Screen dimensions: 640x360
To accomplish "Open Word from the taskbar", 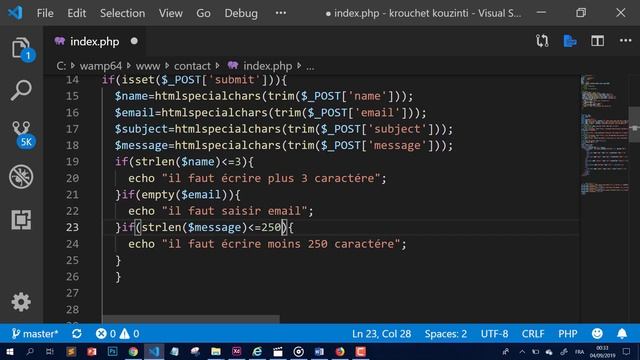I will pyautogui.click(x=319, y=351).
